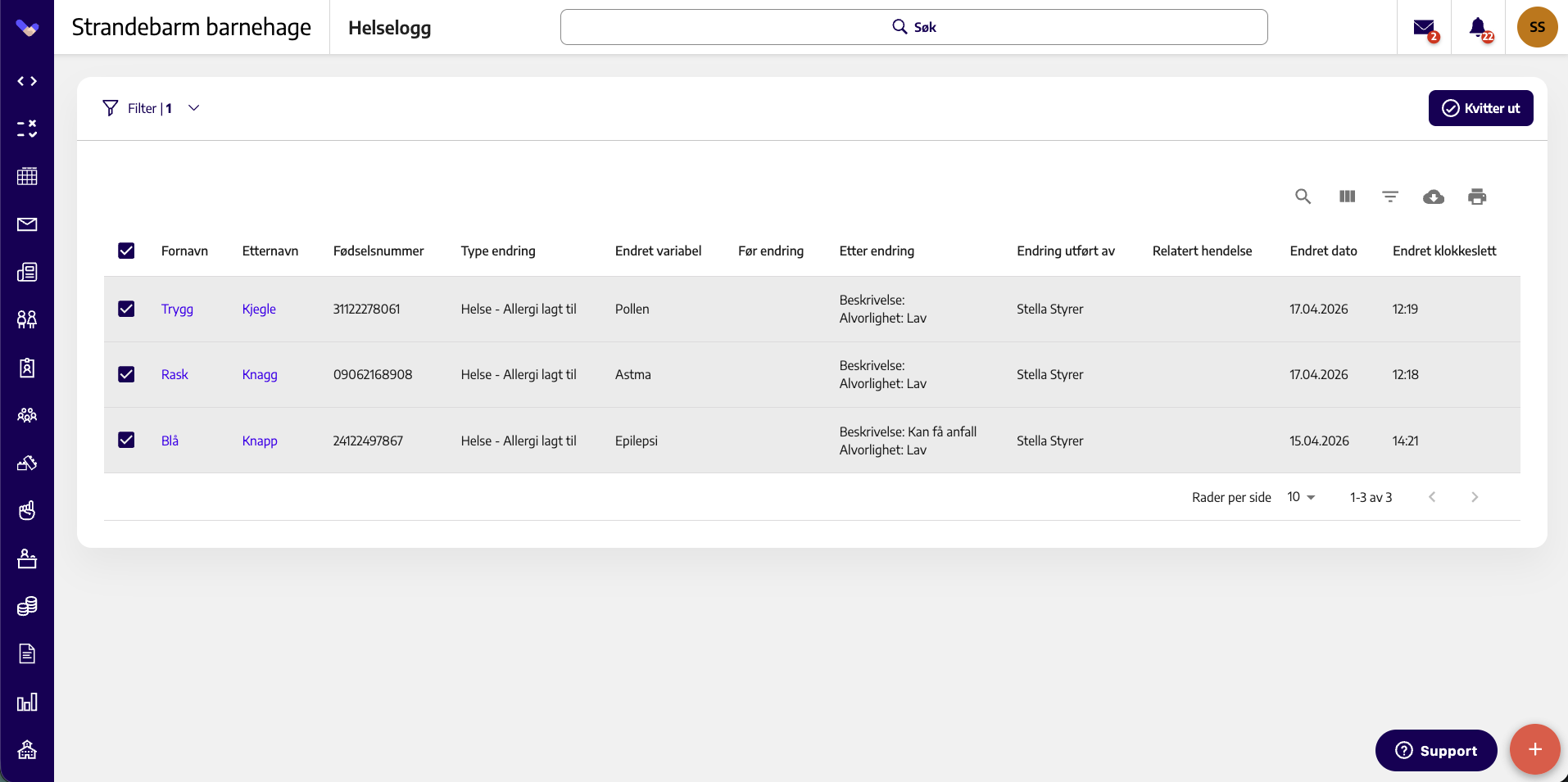The height and width of the screenshot is (782, 1568).
Task: Sort by Type endring column header
Action: coord(498,251)
